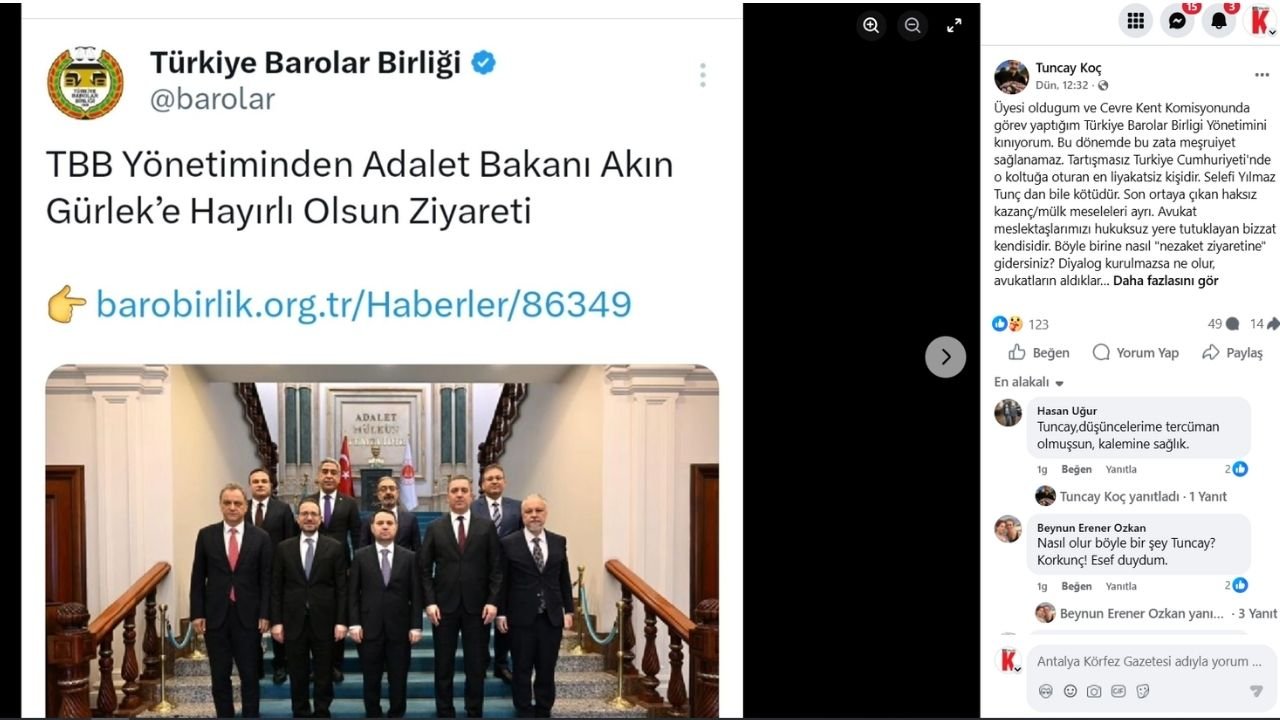1280x720 pixels.
Task: Like the post with Beğen
Action: tap(1040, 353)
